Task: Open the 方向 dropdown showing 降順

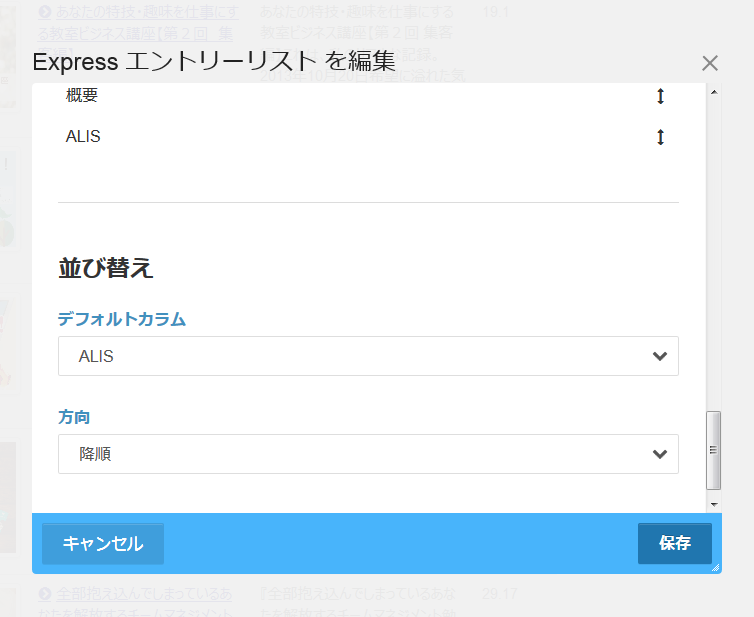Action: [368, 454]
